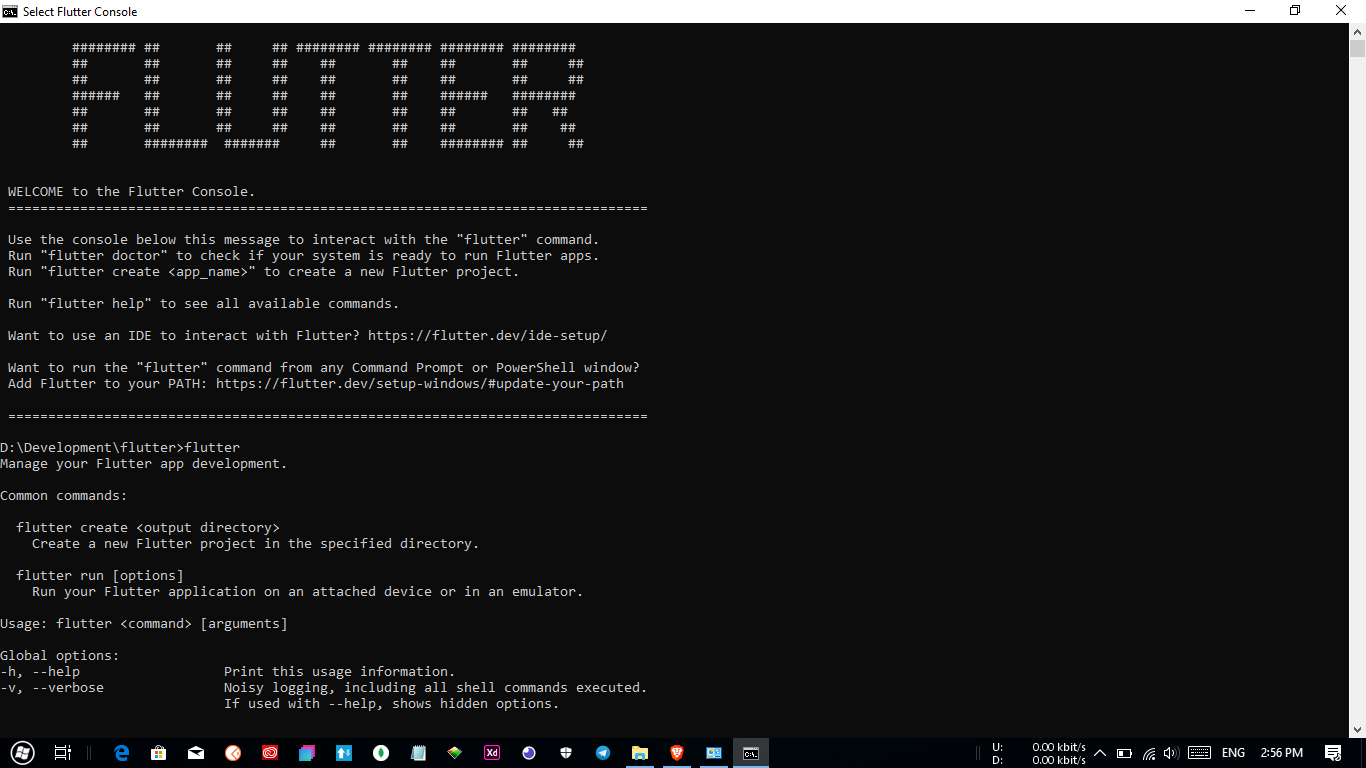Launch Brave browser from the taskbar

pyautogui.click(x=677, y=753)
